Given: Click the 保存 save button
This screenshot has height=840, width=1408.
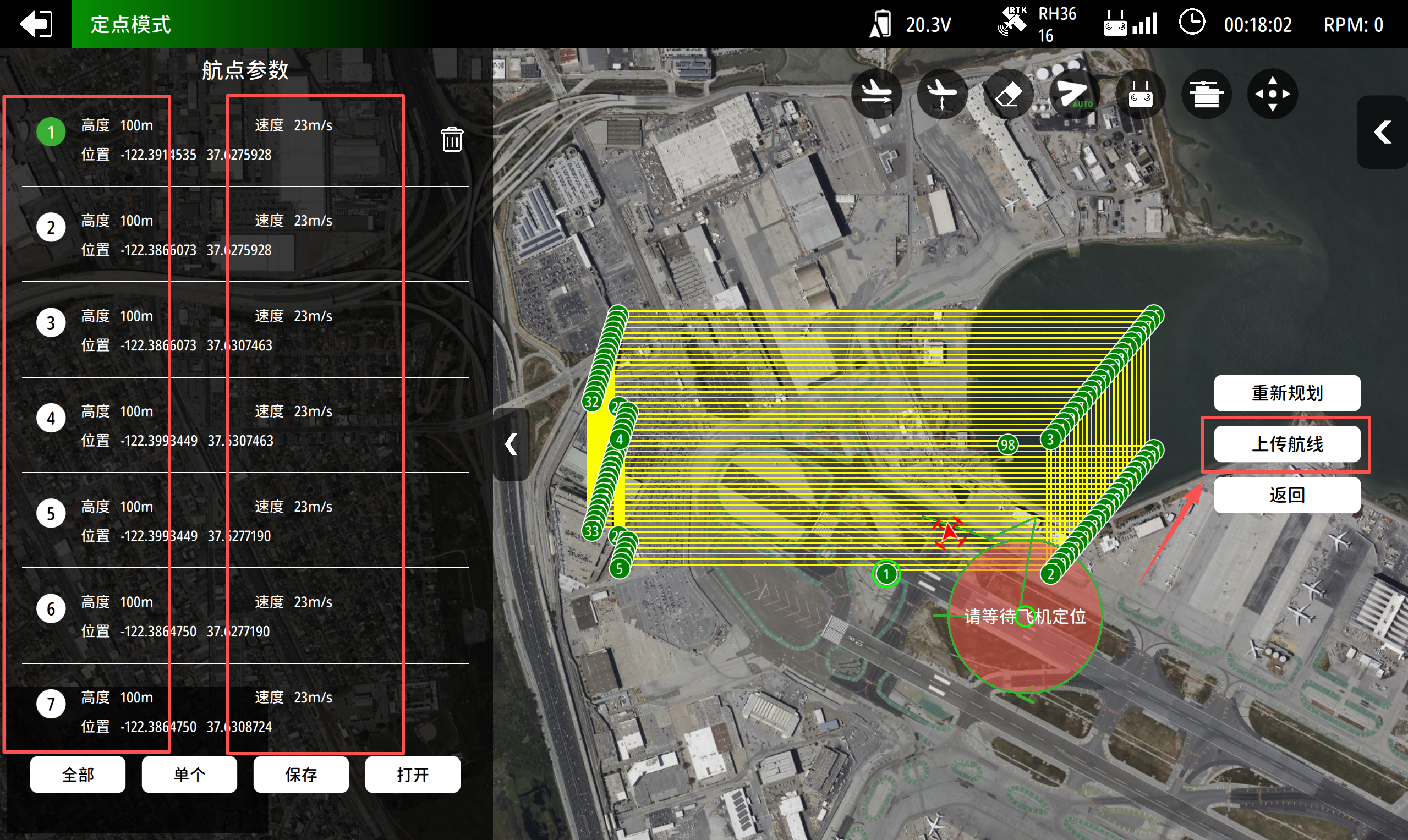Looking at the screenshot, I should (300, 775).
